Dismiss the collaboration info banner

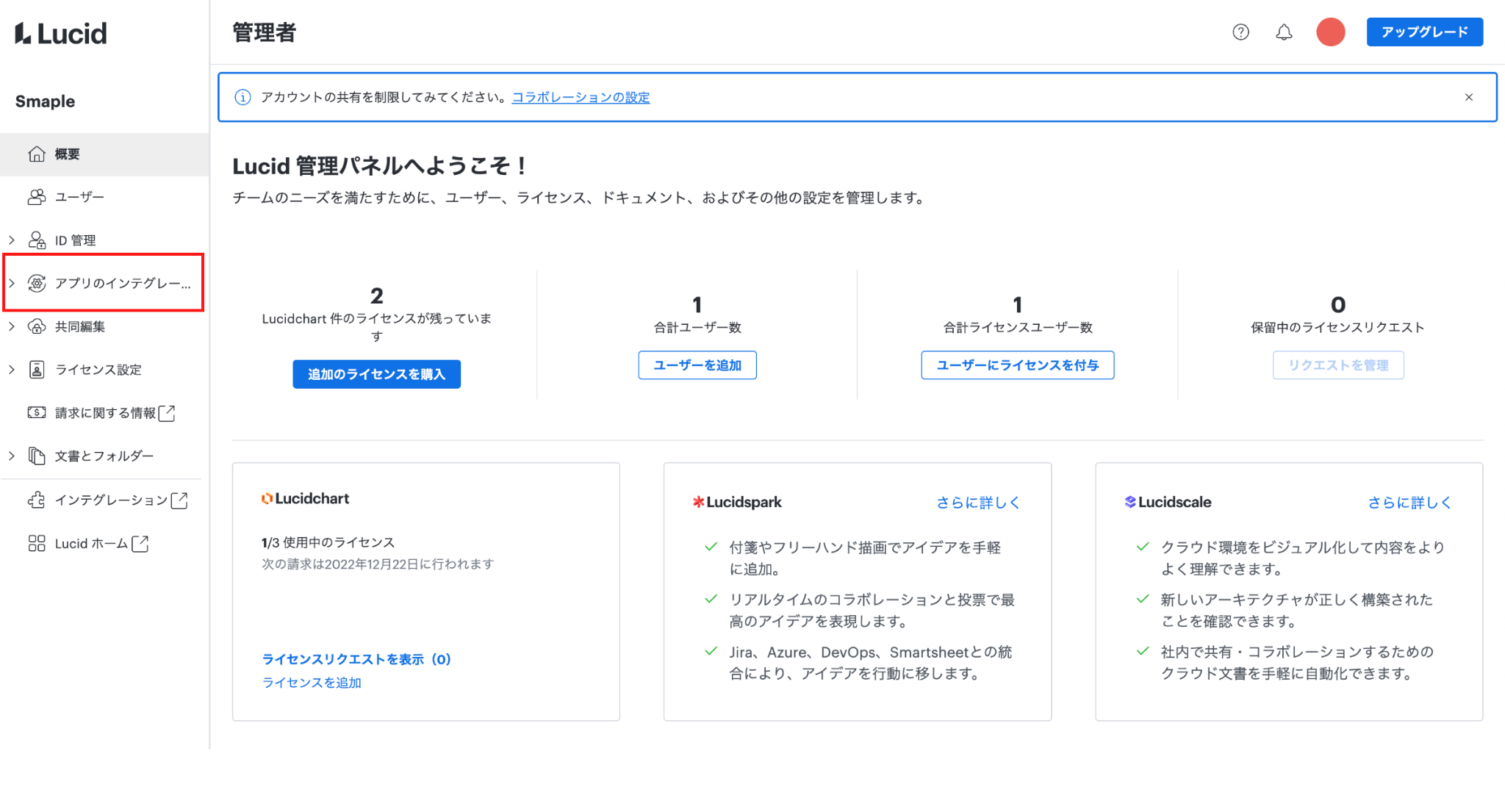click(x=1468, y=97)
